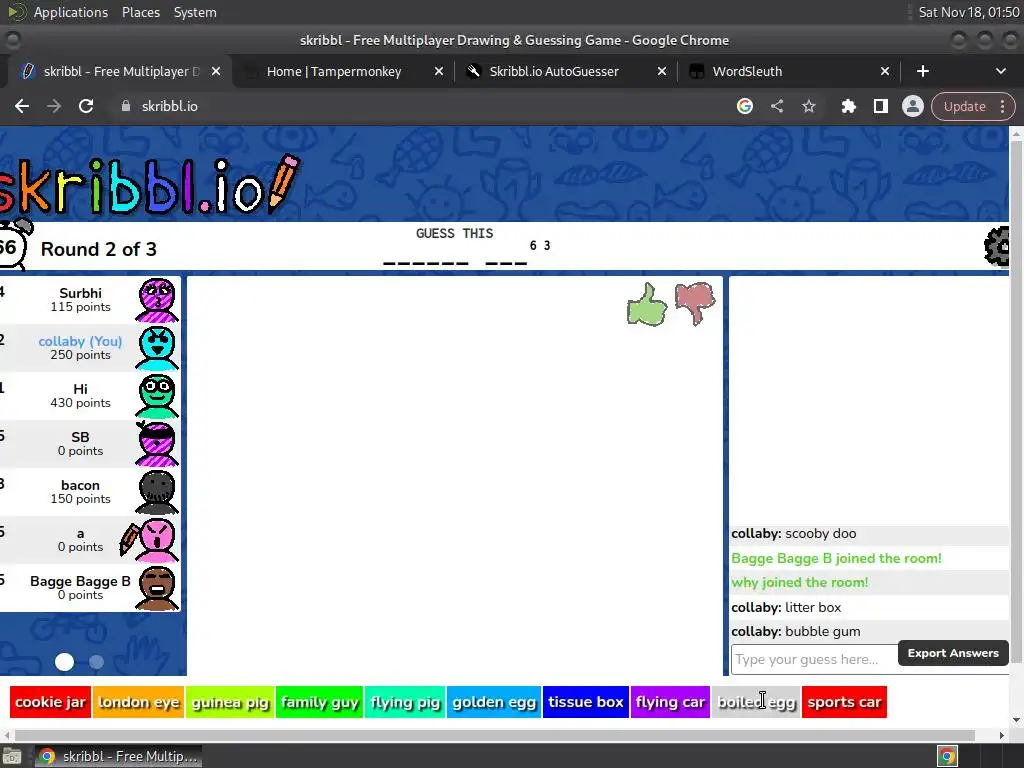The width and height of the screenshot is (1024, 768).
Task: Guess the word family guy
Action: (319, 702)
